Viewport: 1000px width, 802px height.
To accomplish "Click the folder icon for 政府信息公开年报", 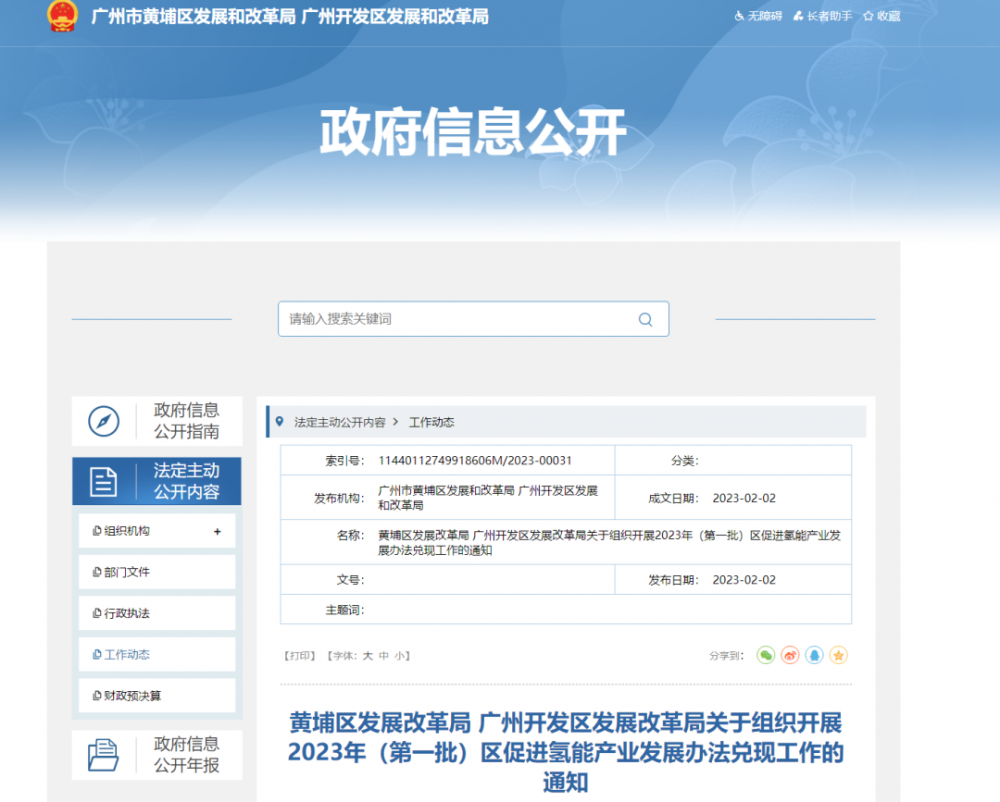I will (104, 754).
